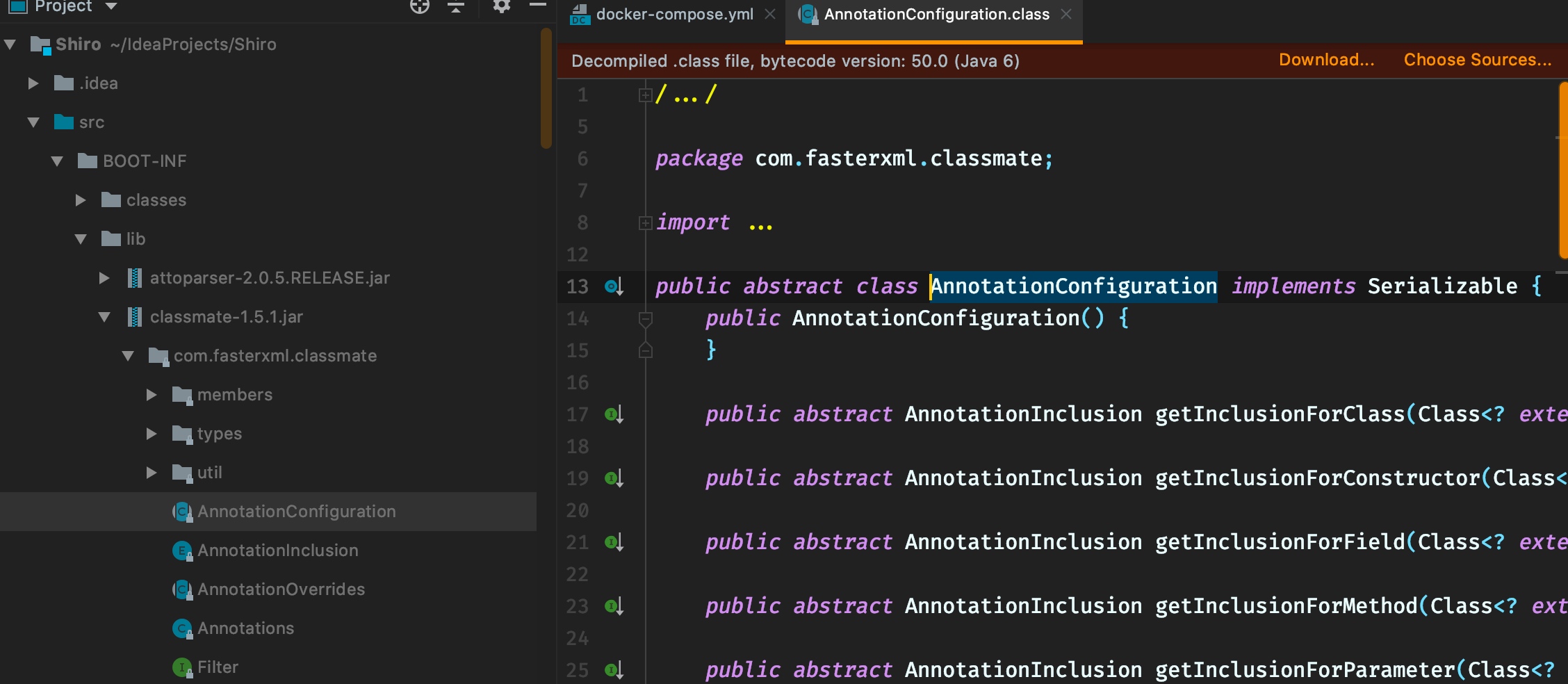Switch to docker-compose.yml tab

[x=673, y=15]
